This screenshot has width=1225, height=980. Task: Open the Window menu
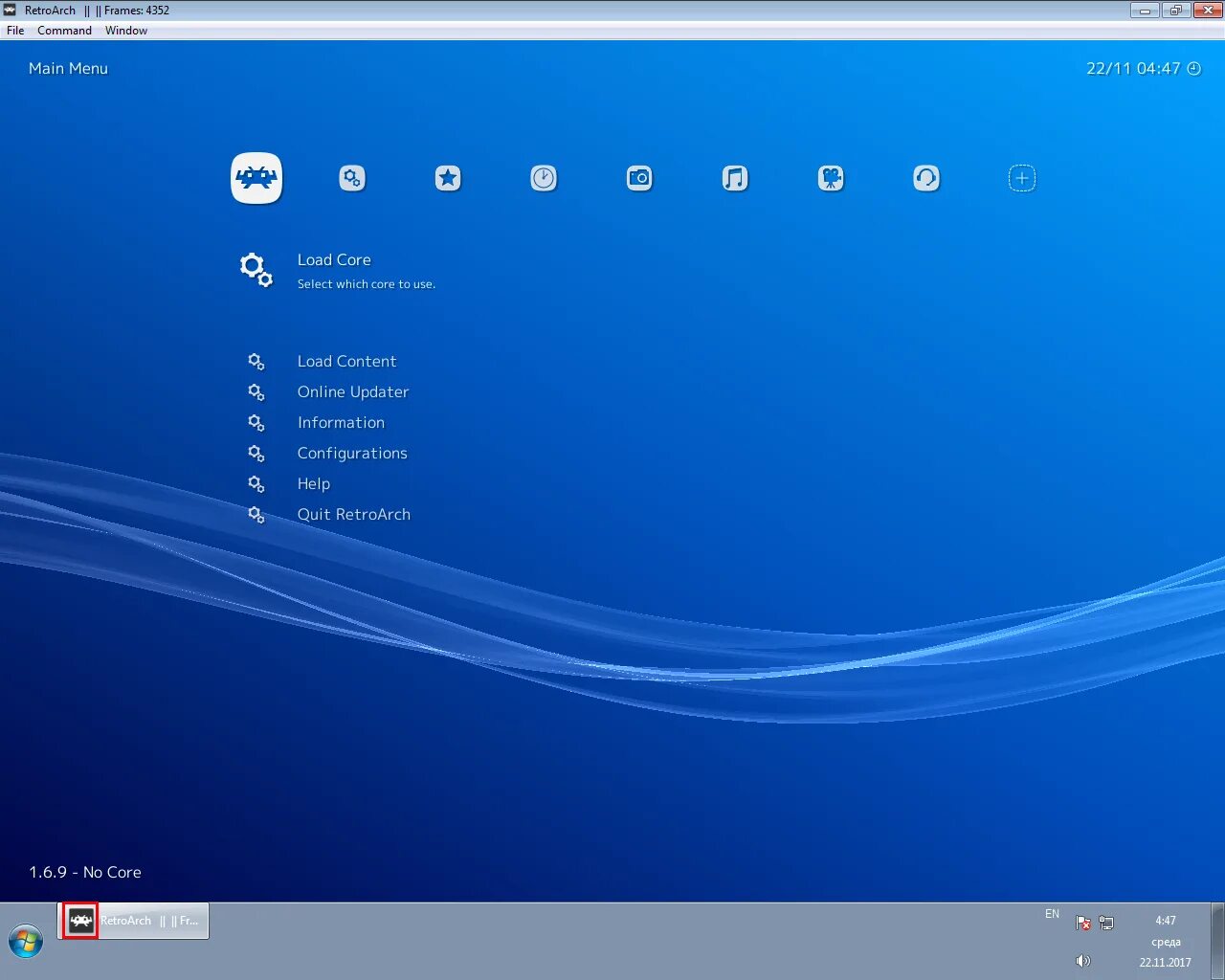tap(126, 31)
